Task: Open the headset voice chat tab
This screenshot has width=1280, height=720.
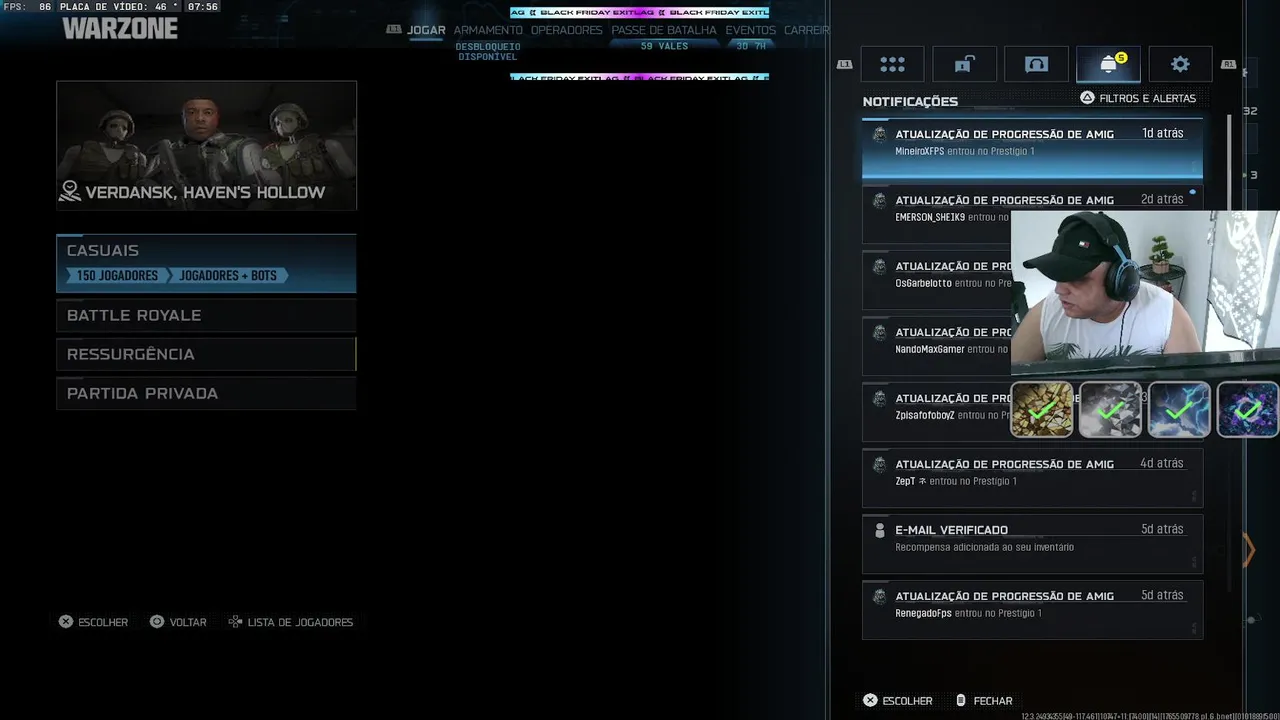Action: (x=1036, y=64)
